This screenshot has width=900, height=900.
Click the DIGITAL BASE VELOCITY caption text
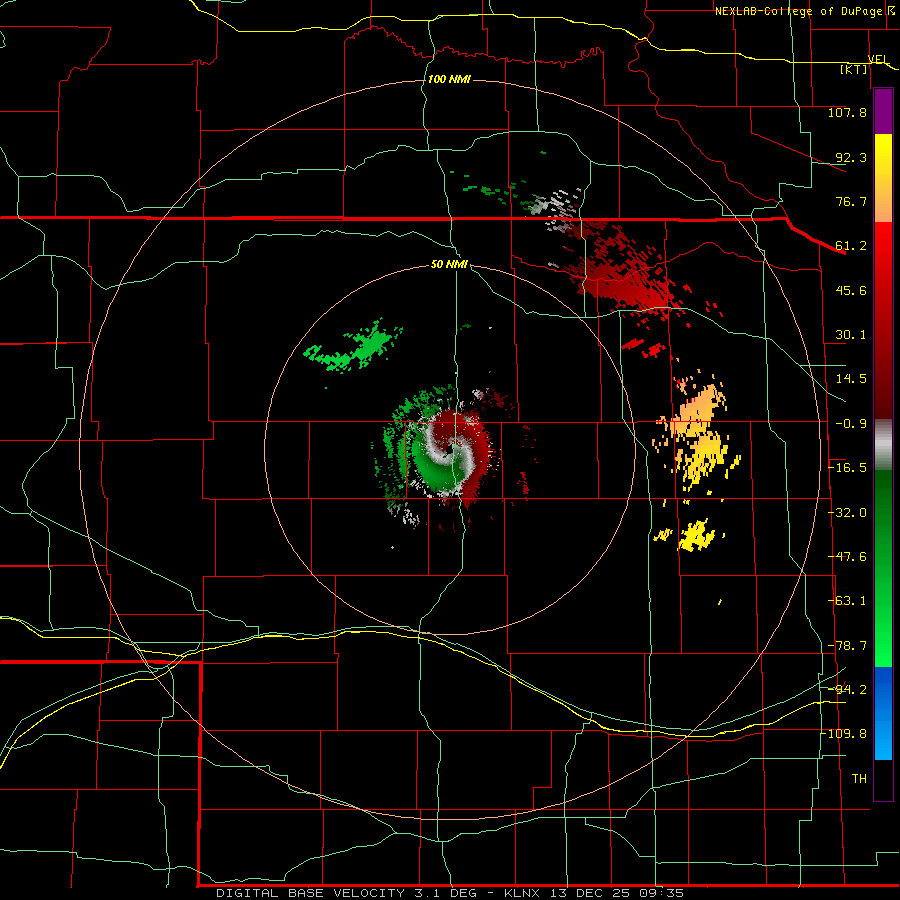click(x=311, y=893)
